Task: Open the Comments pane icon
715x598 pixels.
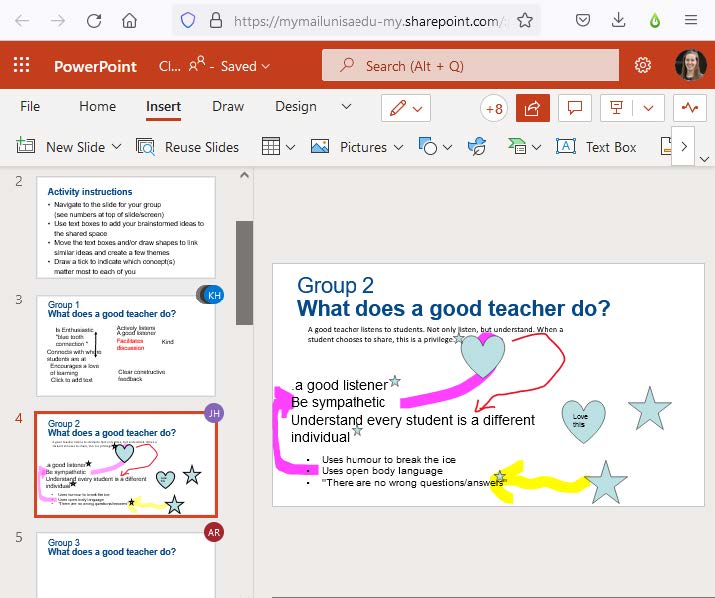Action: (x=574, y=107)
